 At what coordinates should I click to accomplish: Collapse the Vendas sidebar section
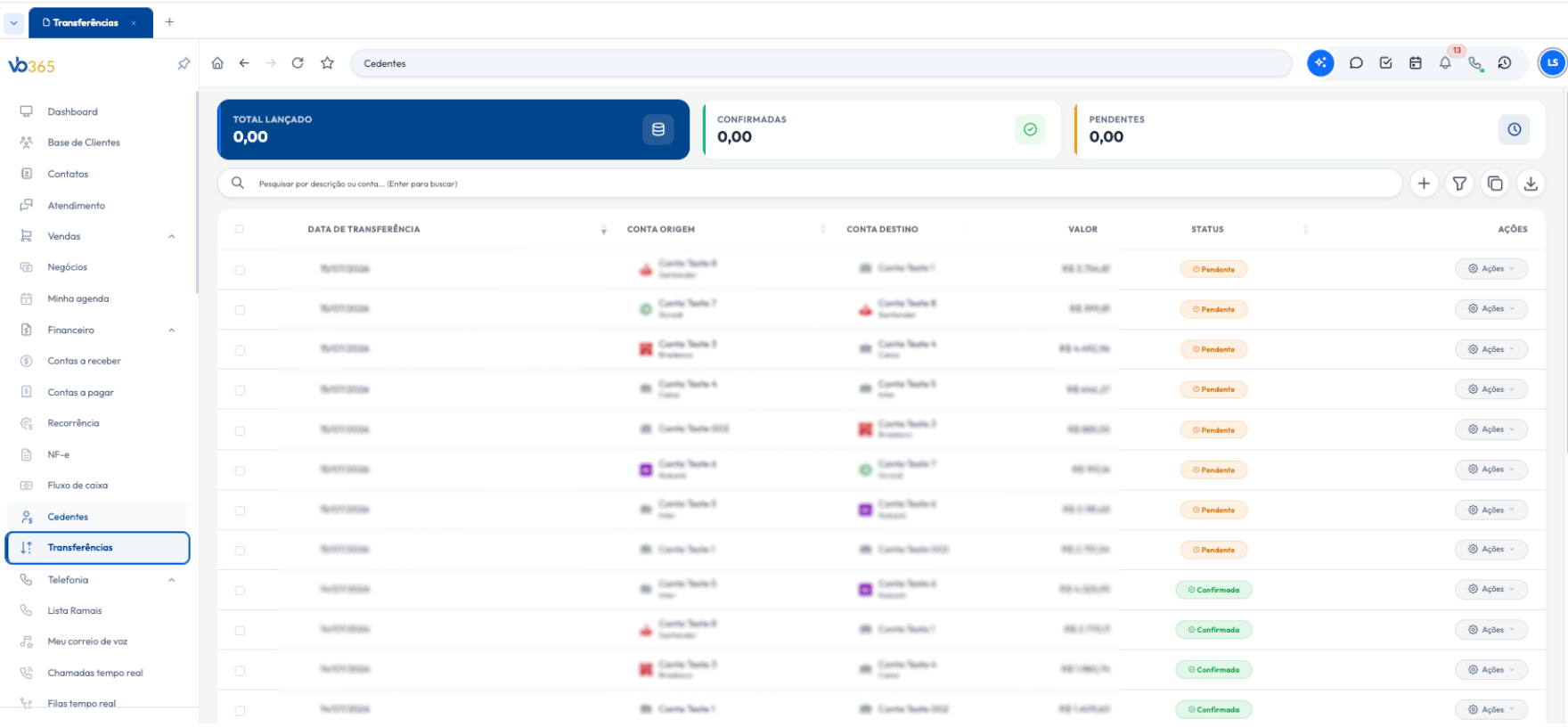point(172,237)
